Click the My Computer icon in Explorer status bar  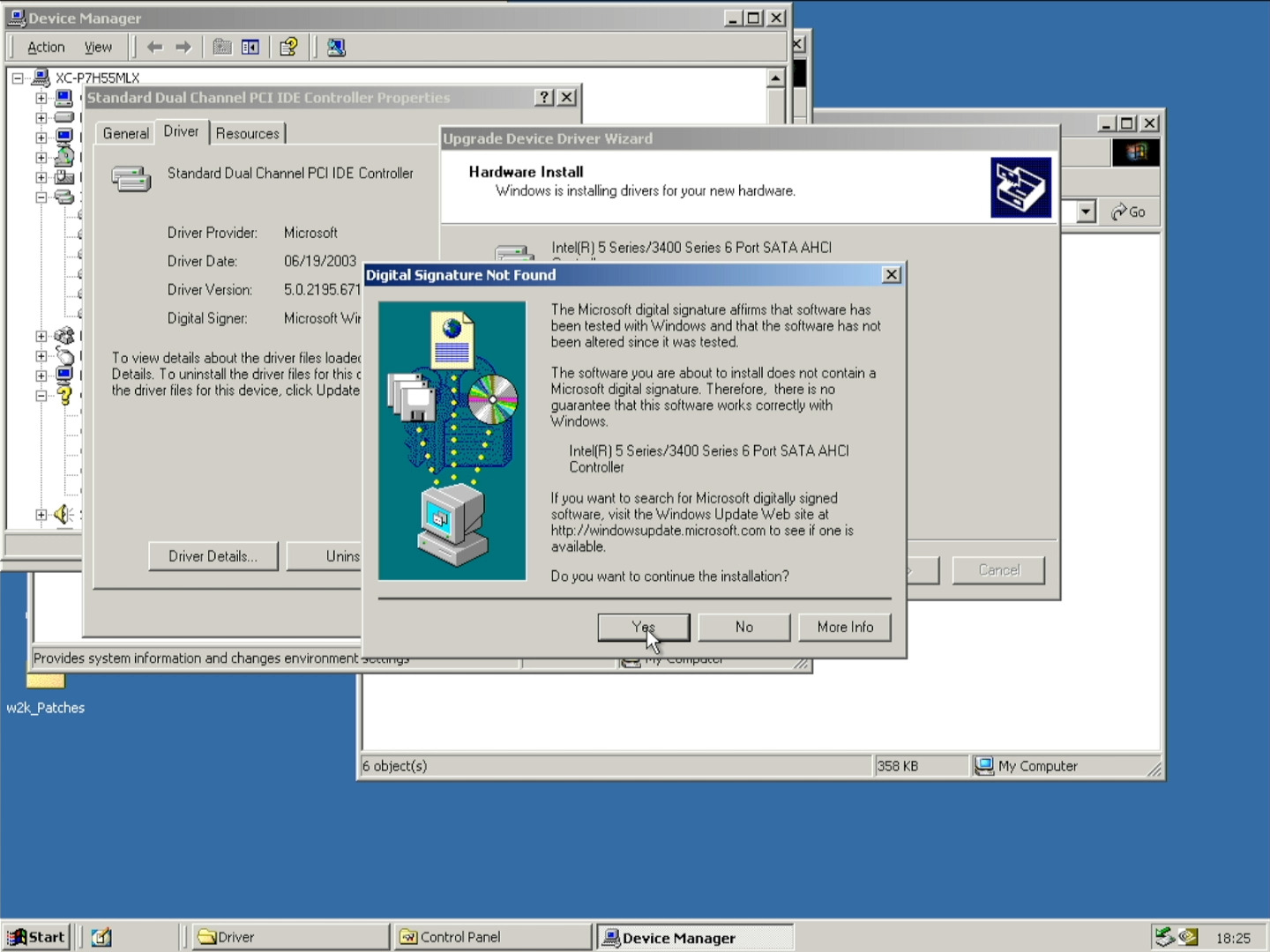984,766
